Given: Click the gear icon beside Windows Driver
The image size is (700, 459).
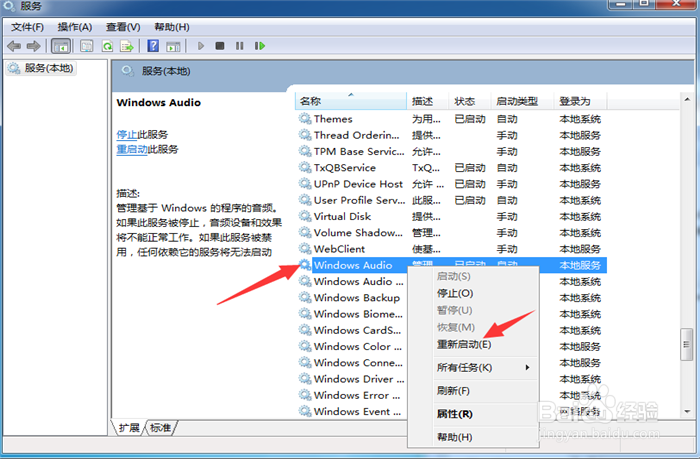Looking at the screenshot, I should 305,379.
